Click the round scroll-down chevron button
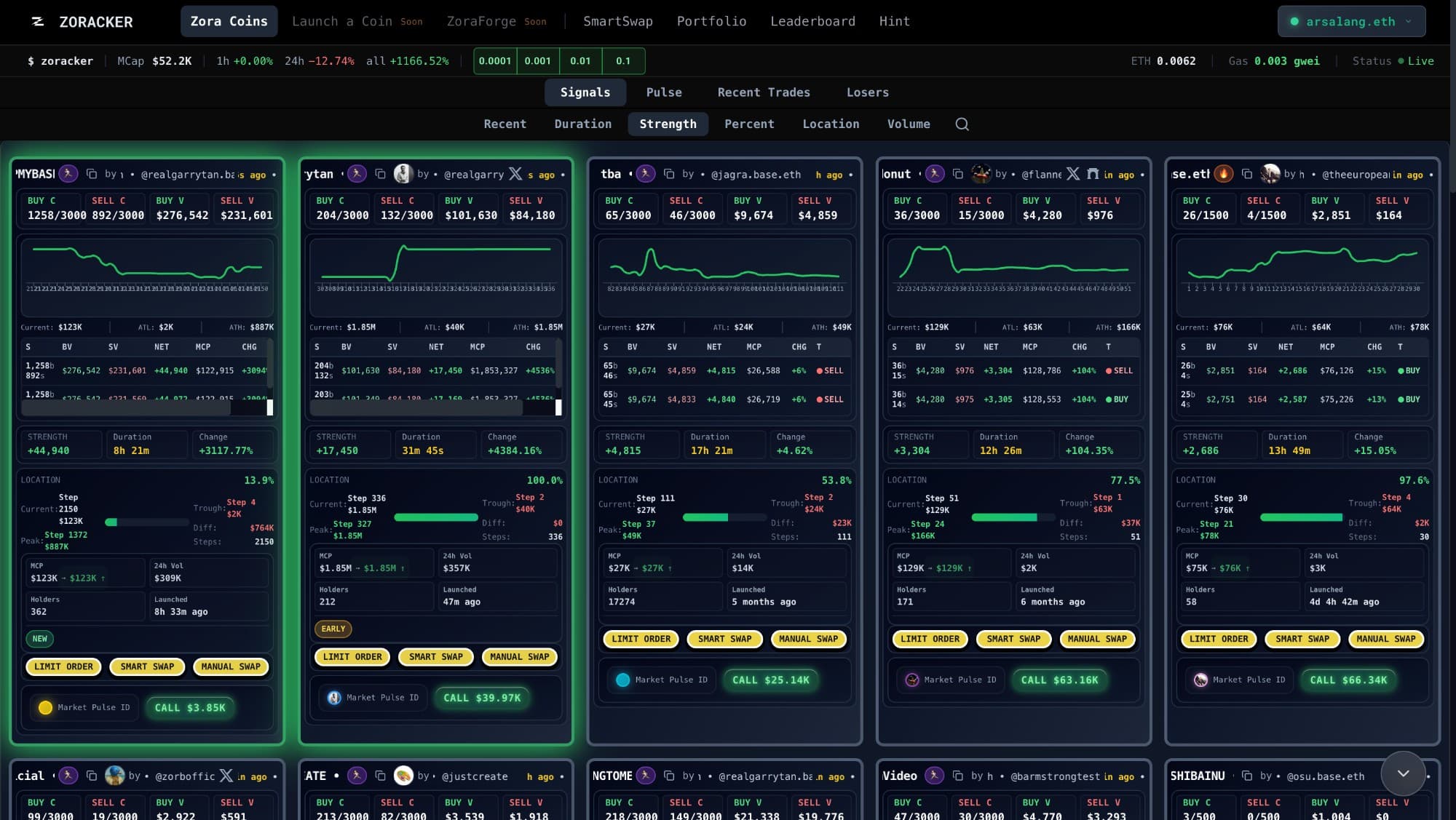The image size is (1456, 820). (x=1403, y=773)
